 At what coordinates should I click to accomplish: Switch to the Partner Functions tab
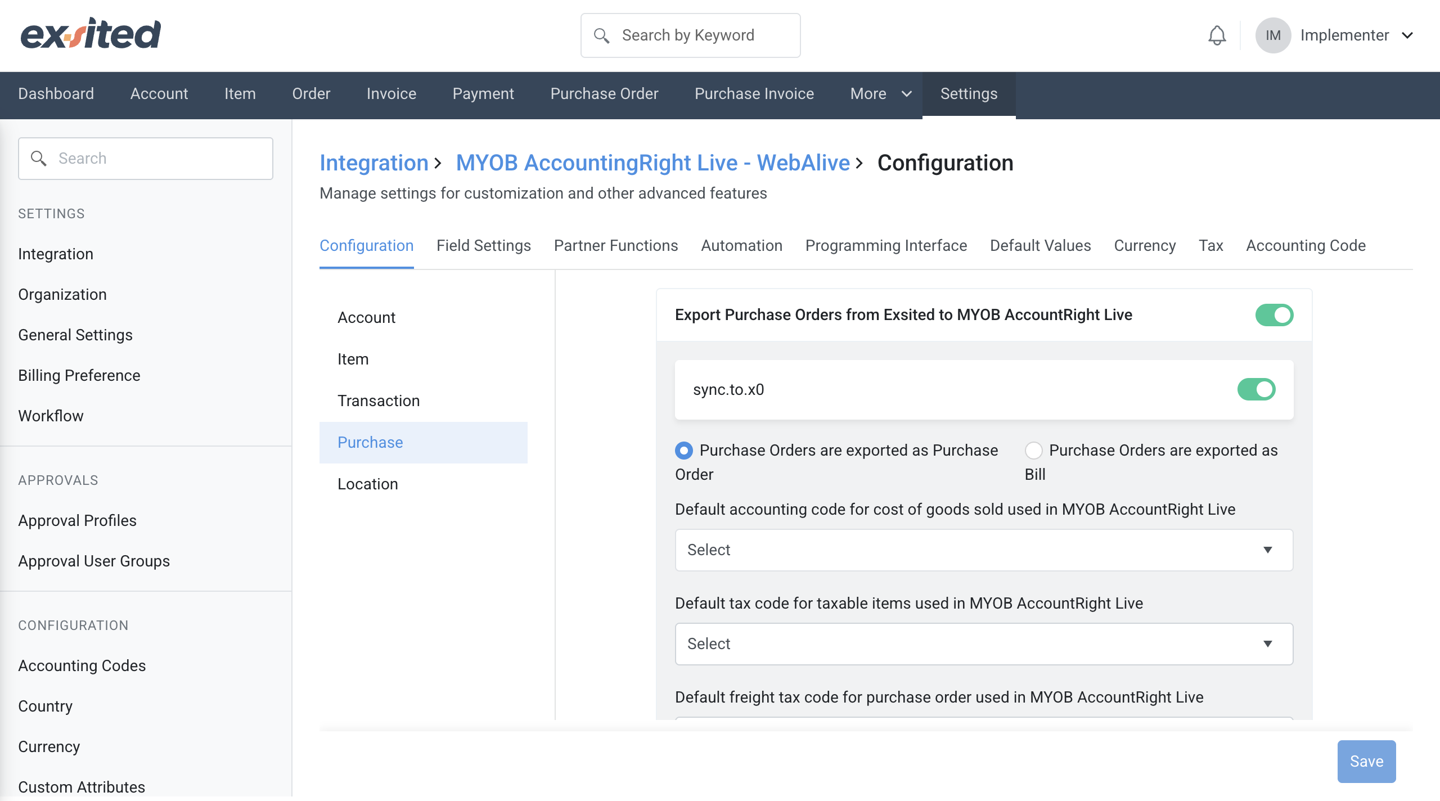pyautogui.click(x=616, y=246)
